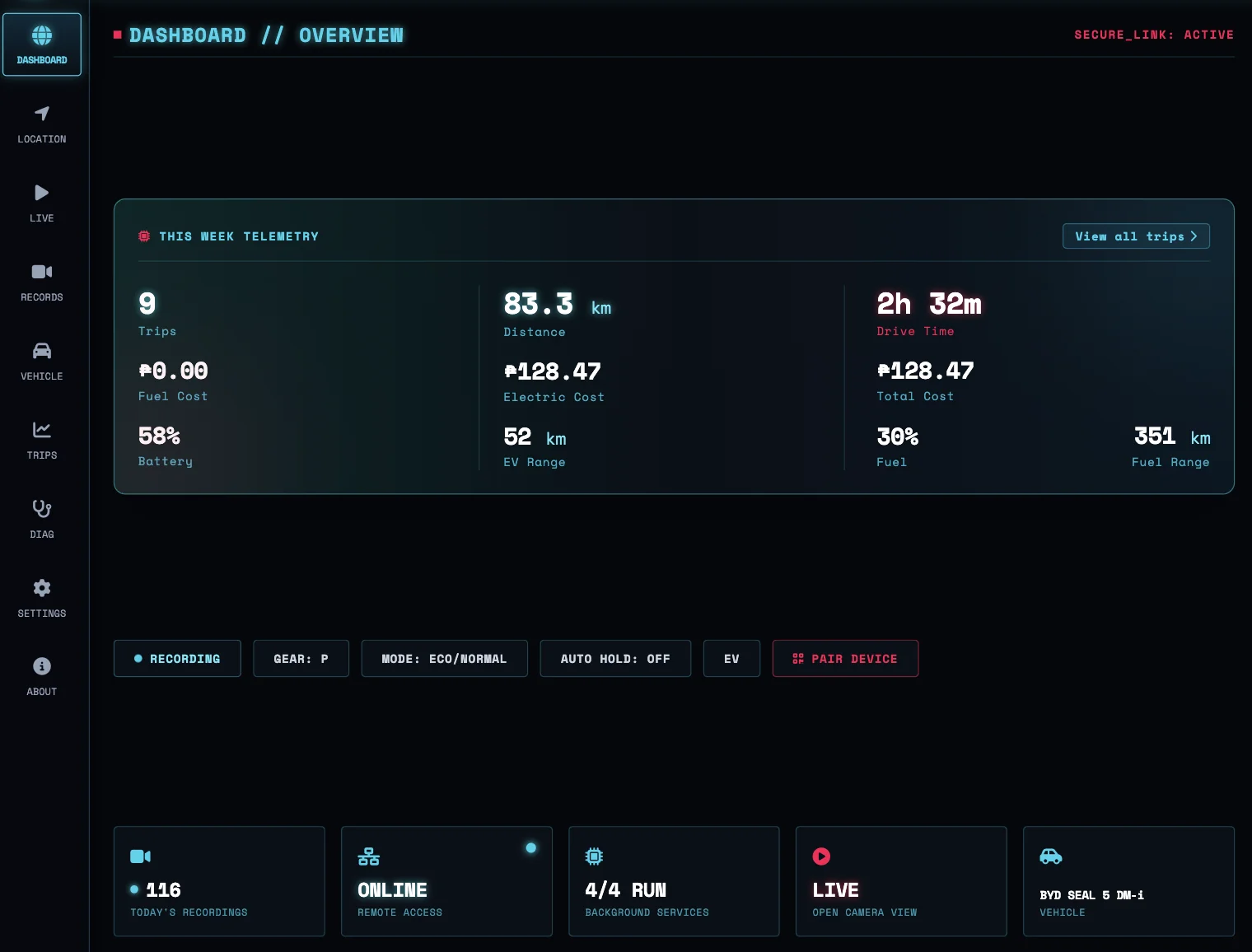The height and width of the screenshot is (952, 1252).
Task: Open Diag stethoscope icon
Action: (42, 508)
